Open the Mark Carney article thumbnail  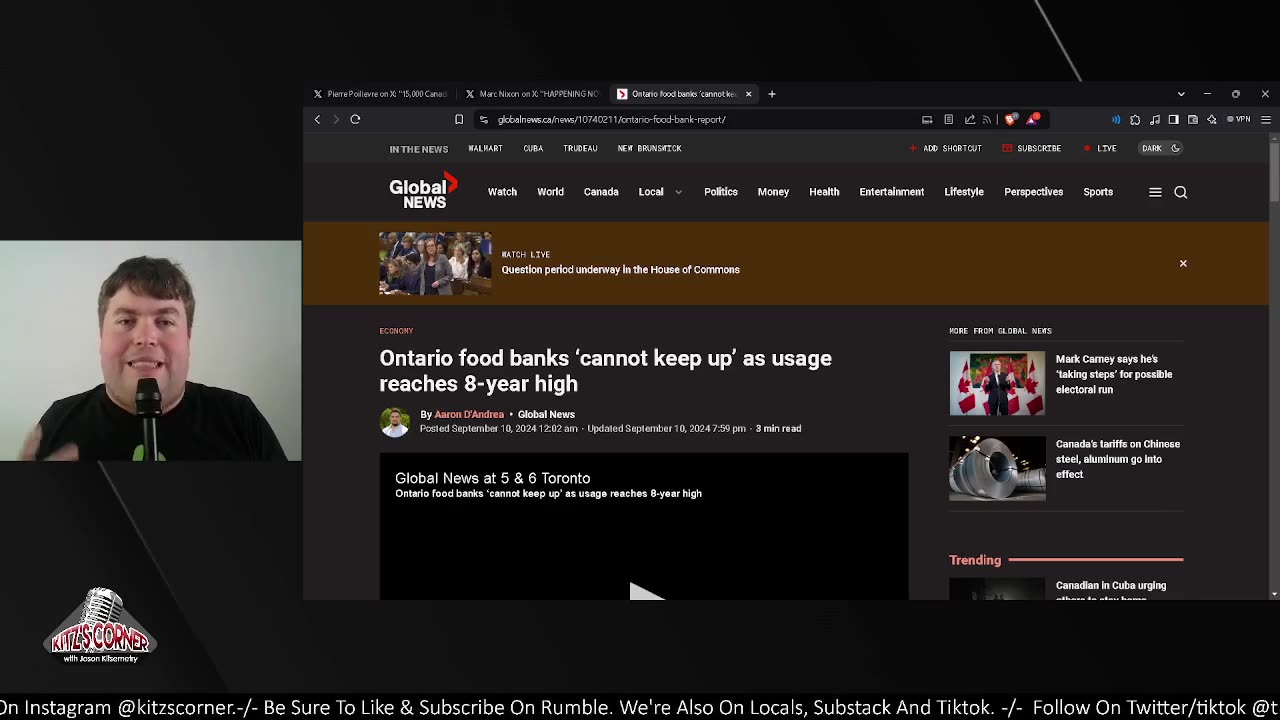point(997,383)
